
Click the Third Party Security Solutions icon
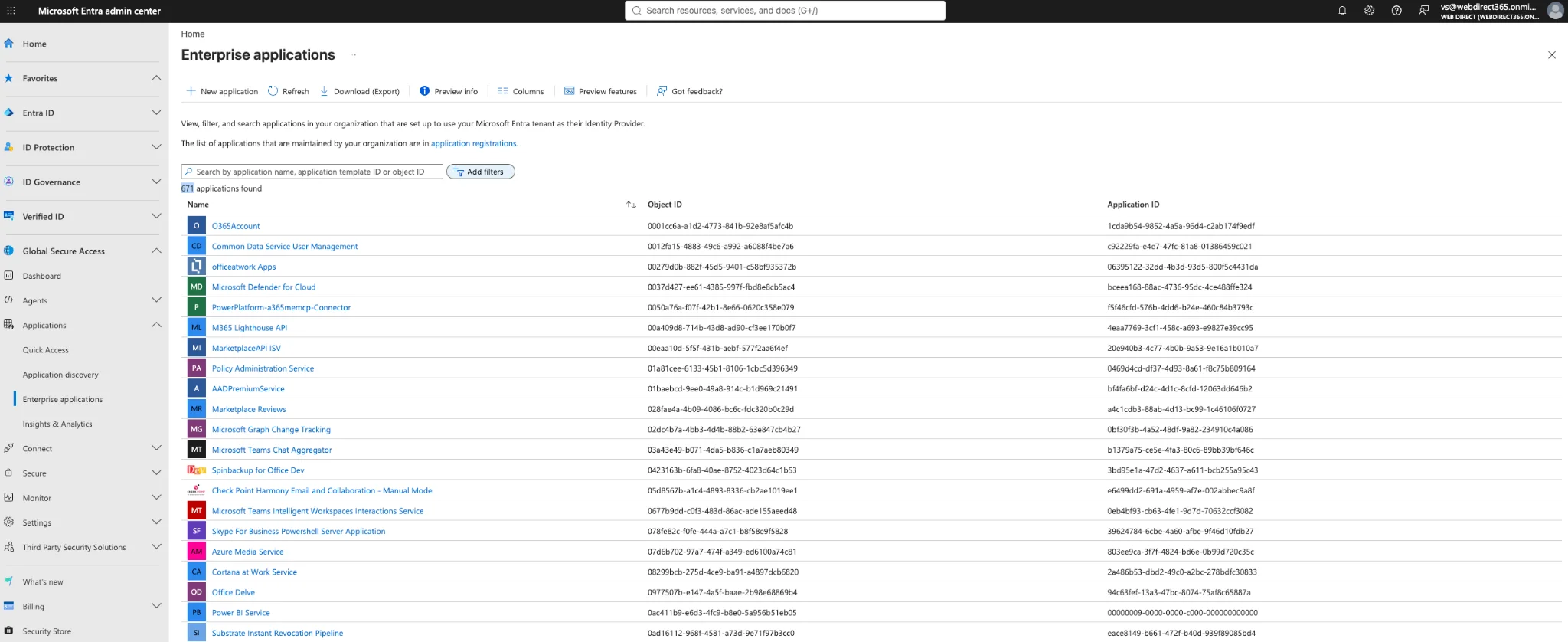[x=9, y=547]
